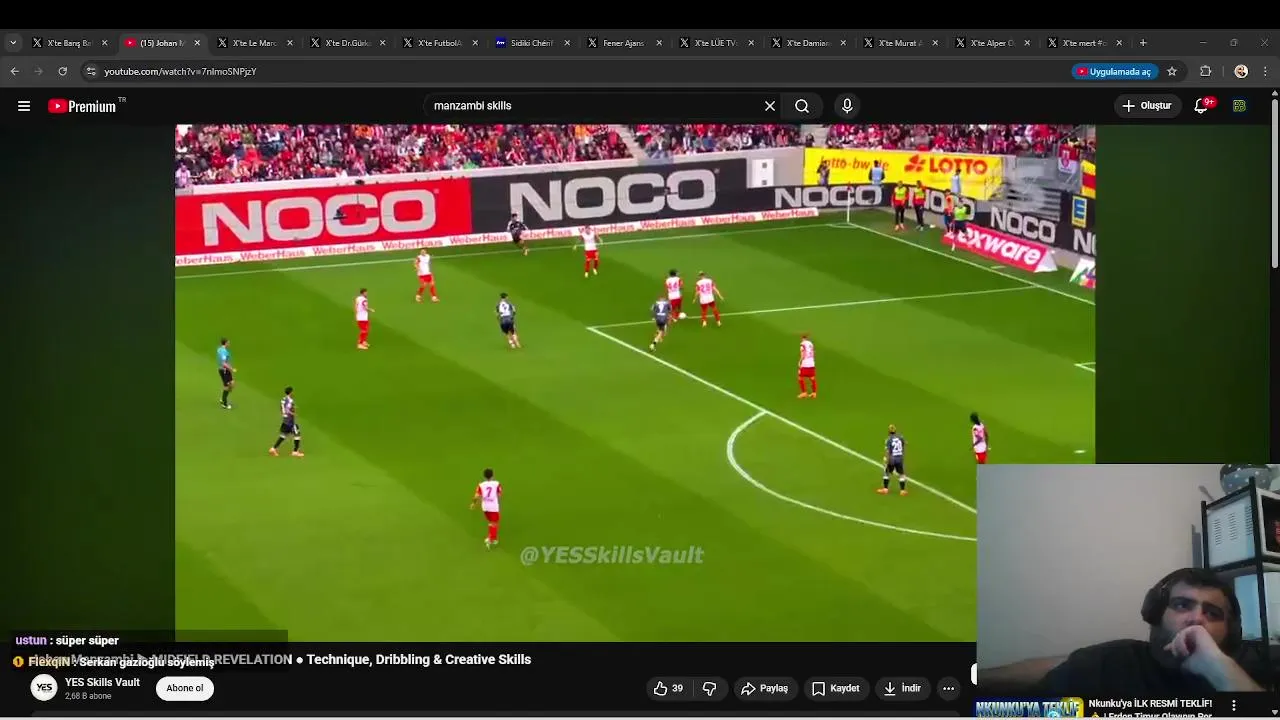Screen dimensions: 1280x720
Task: Open YES Skills Vault channel name link
Action: tap(102, 682)
